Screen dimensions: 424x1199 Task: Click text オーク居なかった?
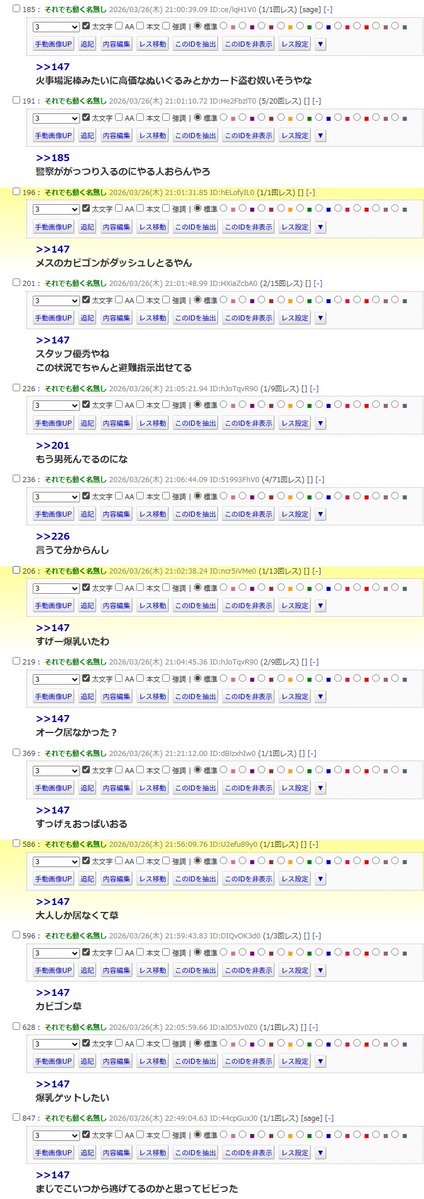[x=77, y=733]
